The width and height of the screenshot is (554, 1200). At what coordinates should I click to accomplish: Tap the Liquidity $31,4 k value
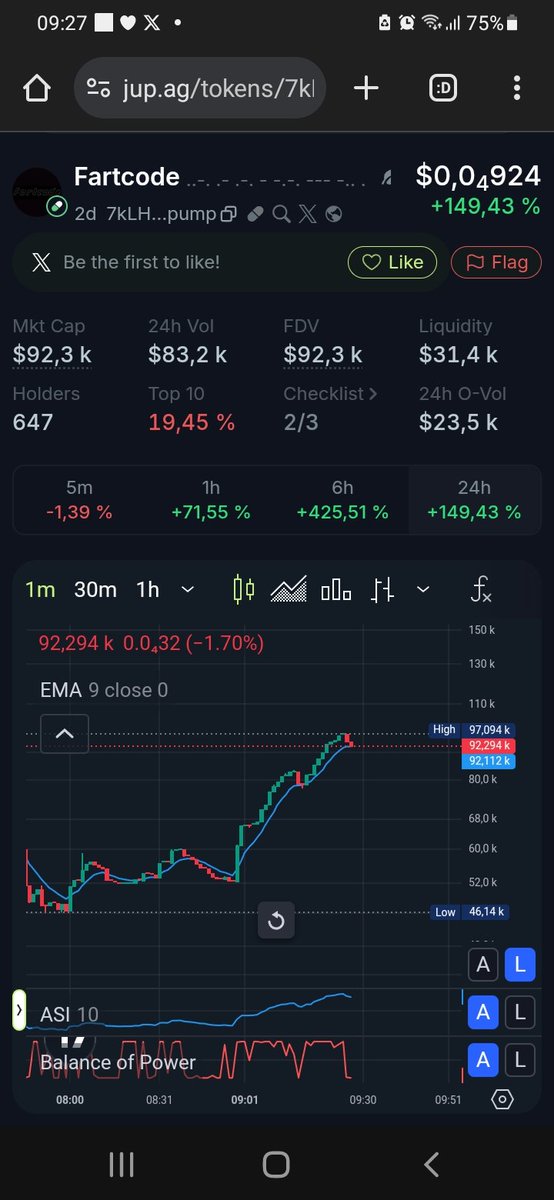click(x=458, y=354)
